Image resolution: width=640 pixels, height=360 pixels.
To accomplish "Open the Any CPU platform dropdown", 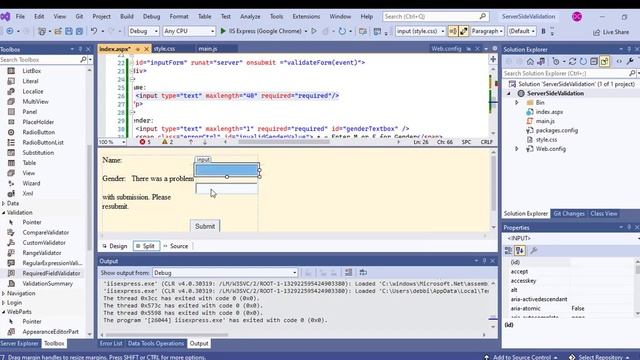I will click(189, 31).
